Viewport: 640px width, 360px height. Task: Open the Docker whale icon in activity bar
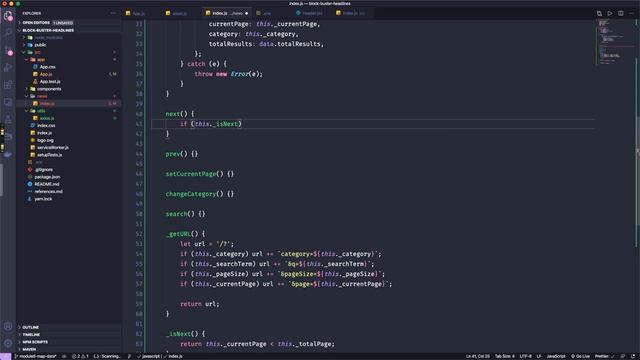[8, 154]
